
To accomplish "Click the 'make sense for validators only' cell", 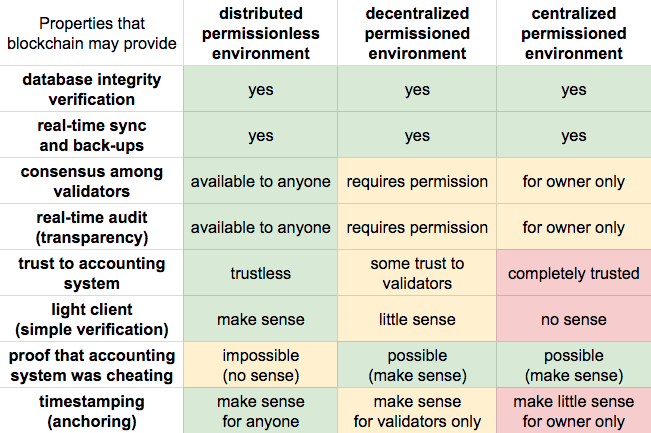I will coord(417,411).
